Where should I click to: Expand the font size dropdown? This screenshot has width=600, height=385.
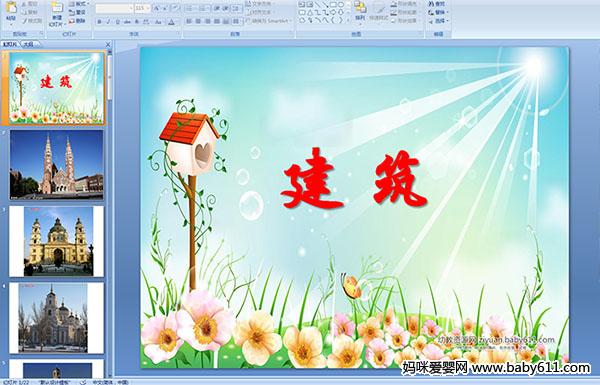148,8
